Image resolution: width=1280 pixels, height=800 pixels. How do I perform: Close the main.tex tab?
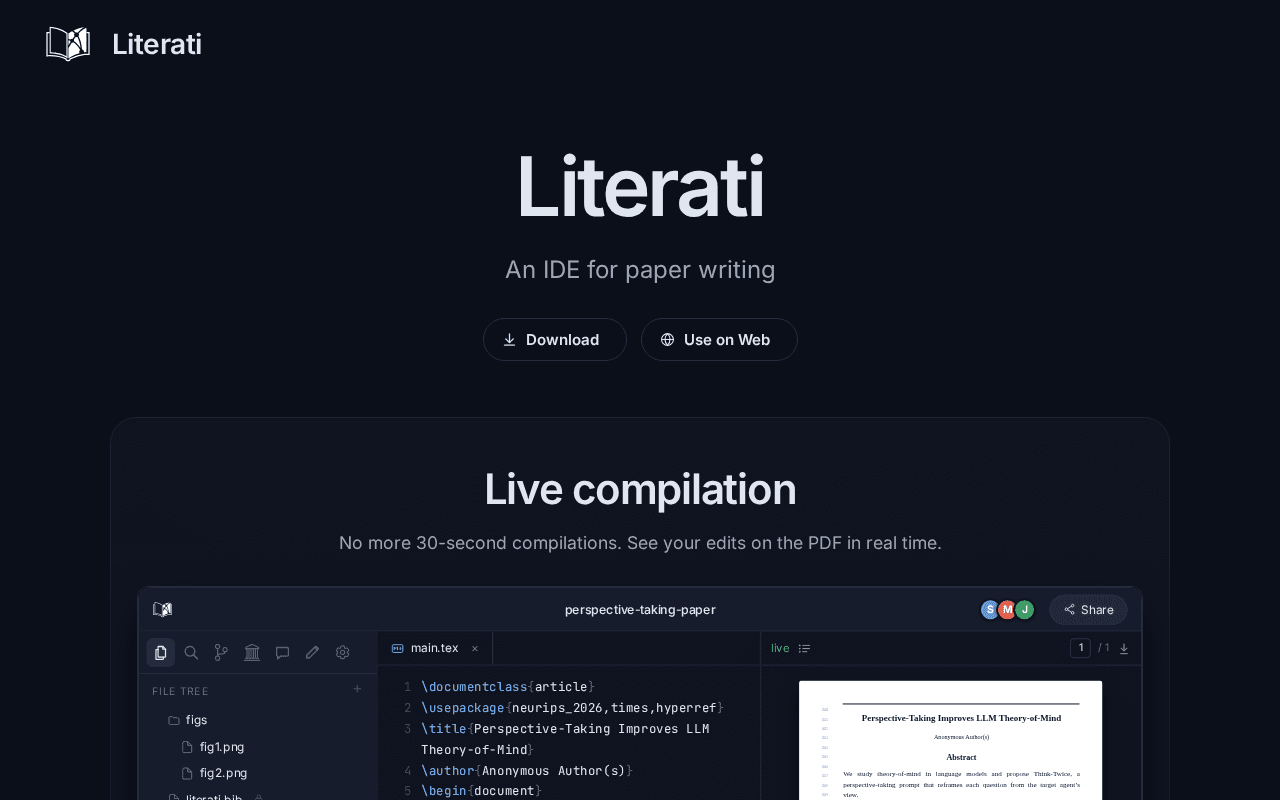point(475,648)
